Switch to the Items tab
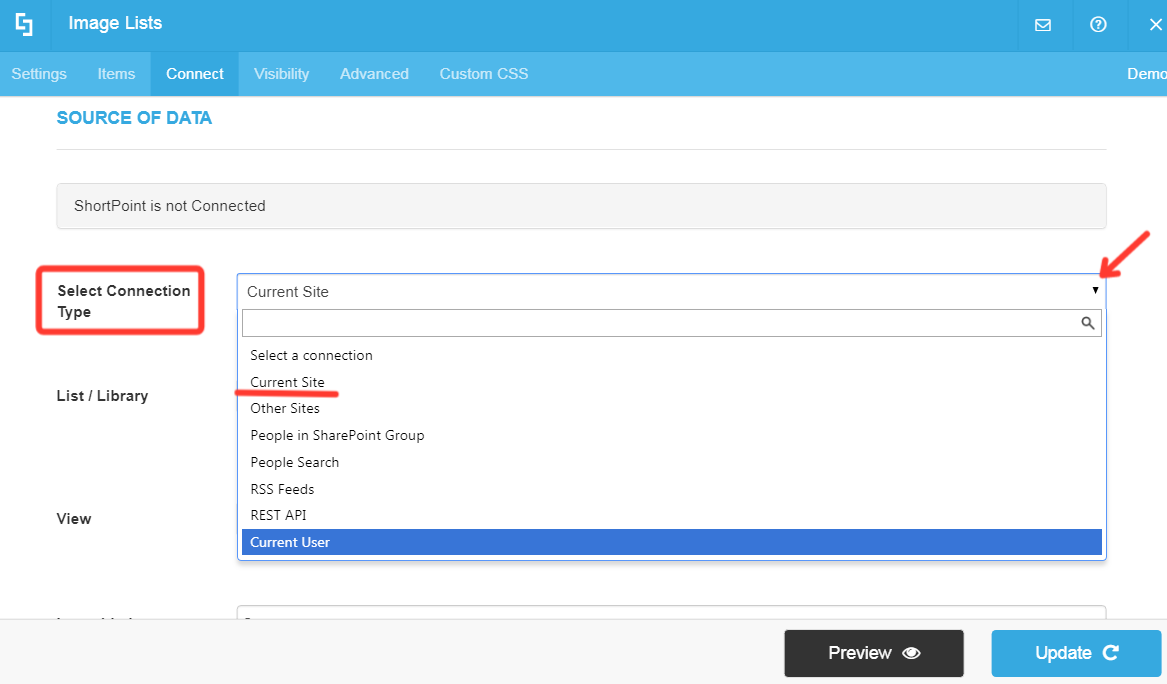The height and width of the screenshot is (684, 1167). click(116, 73)
